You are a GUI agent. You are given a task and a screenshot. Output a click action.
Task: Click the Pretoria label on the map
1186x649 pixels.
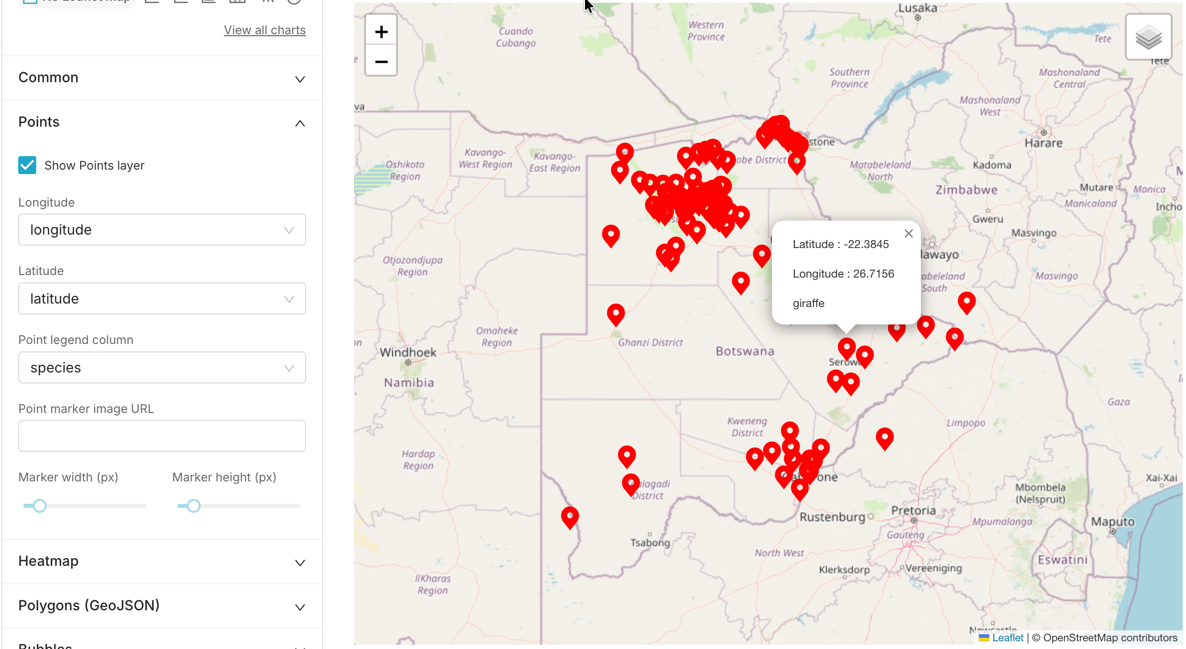(913, 511)
